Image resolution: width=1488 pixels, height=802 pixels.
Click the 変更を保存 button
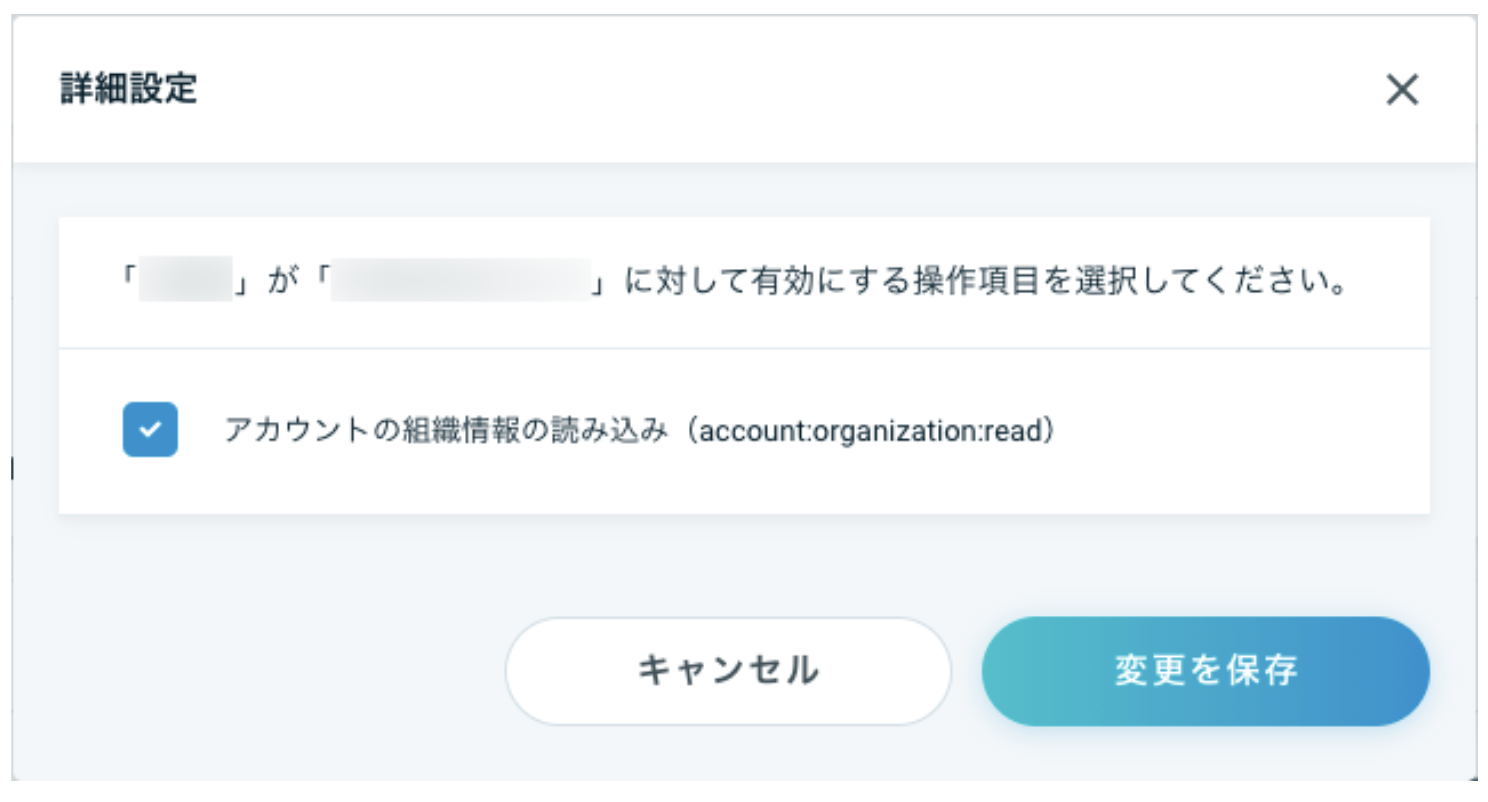pyautogui.click(x=1205, y=670)
